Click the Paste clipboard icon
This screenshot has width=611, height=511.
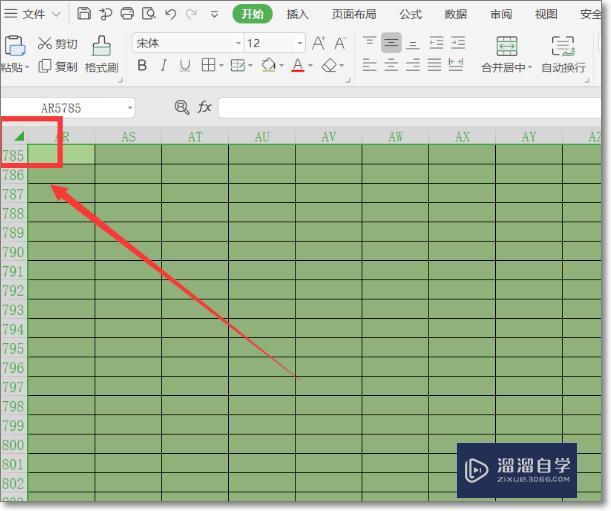pyautogui.click(x=14, y=46)
